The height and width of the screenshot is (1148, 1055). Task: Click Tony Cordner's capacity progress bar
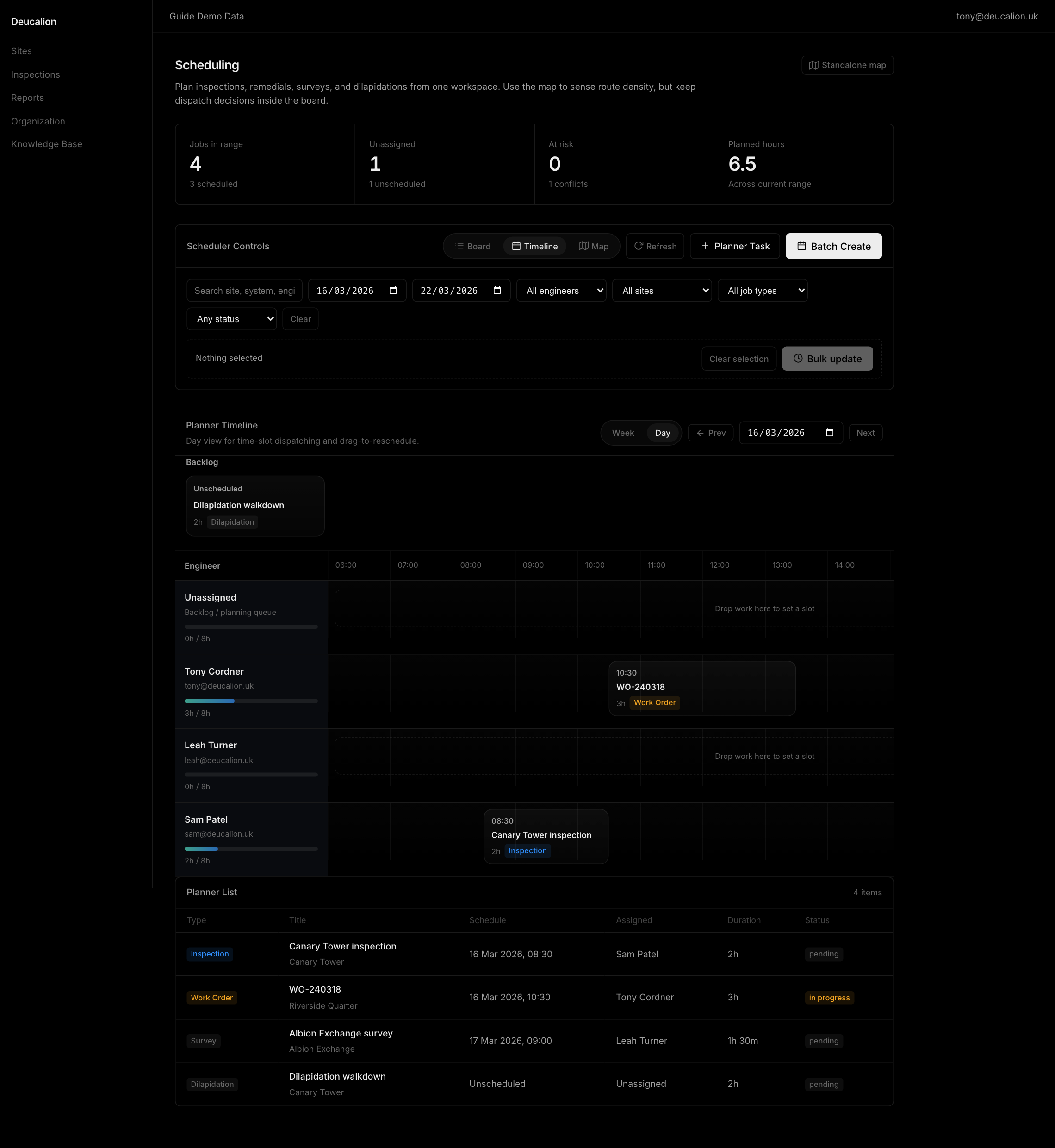[251, 701]
